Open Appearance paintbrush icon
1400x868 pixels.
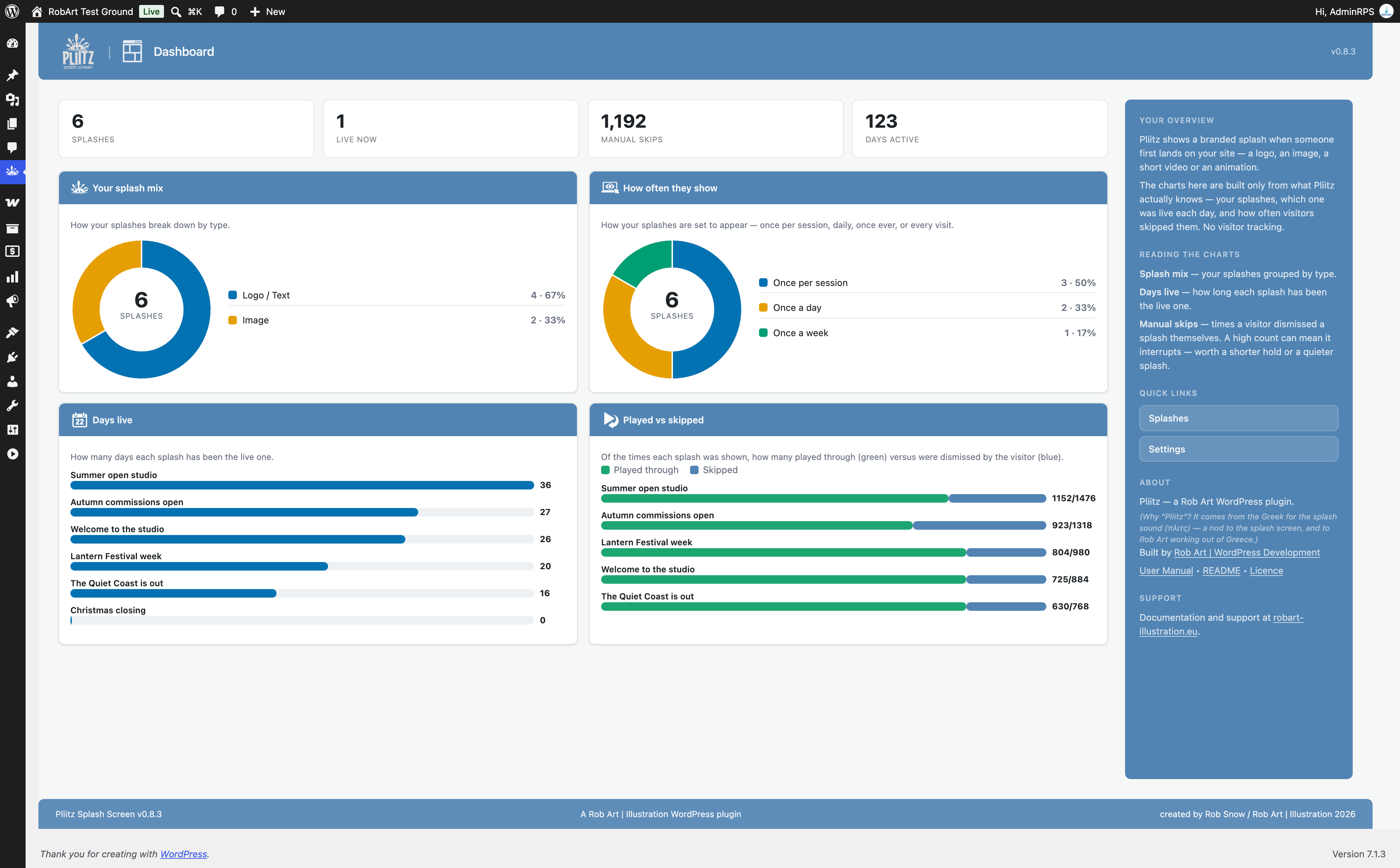point(12,332)
